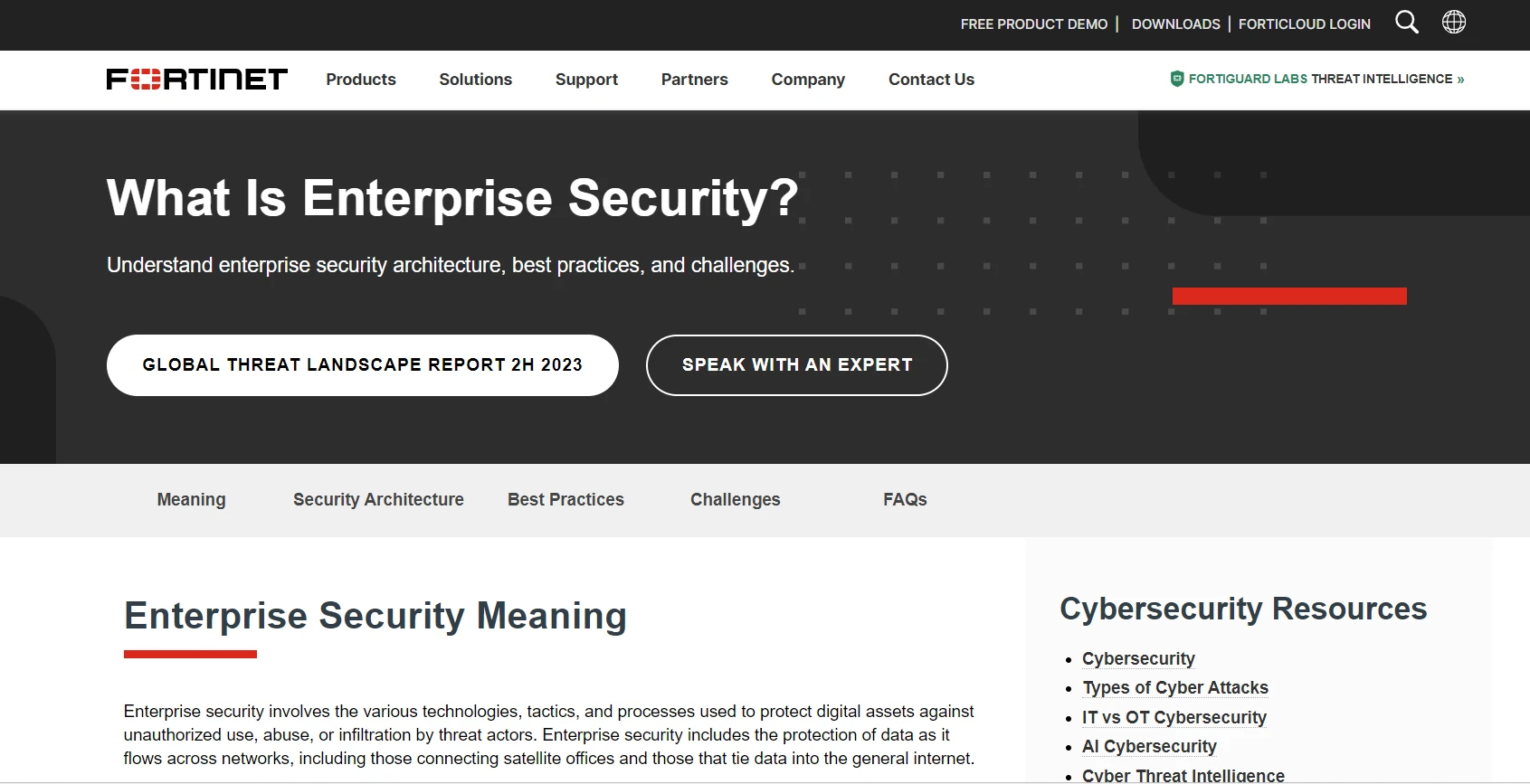Go to Contact Us
This screenshot has width=1530, height=784.
click(x=931, y=80)
